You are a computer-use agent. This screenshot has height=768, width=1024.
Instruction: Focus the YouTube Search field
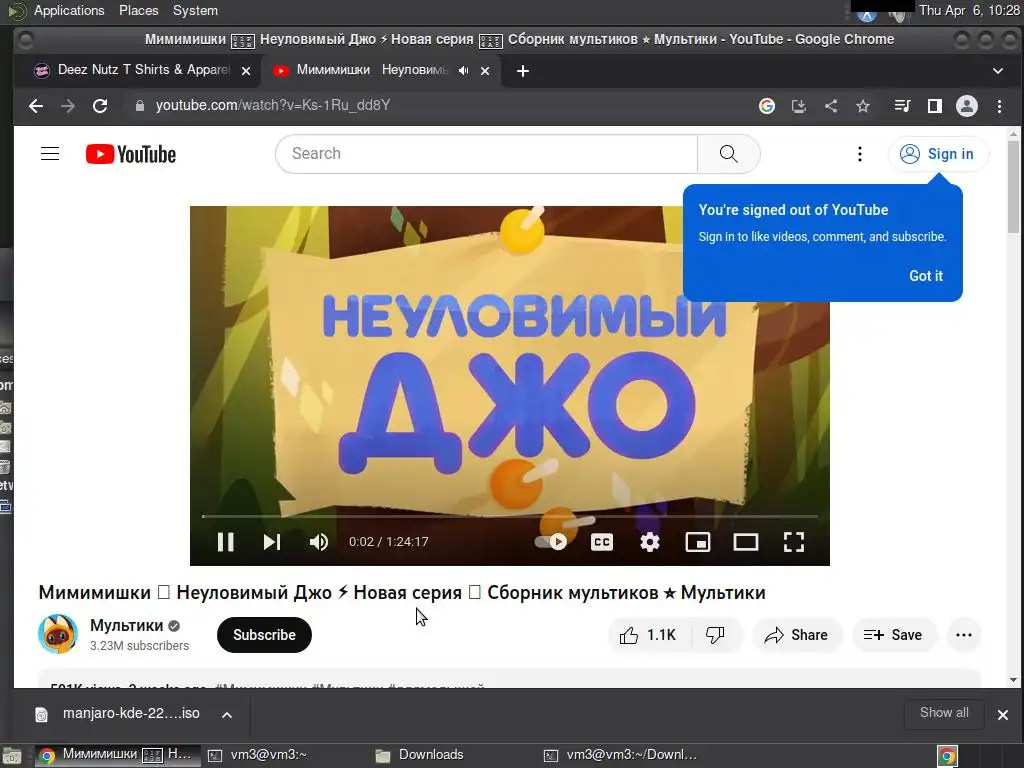click(487, 154)
